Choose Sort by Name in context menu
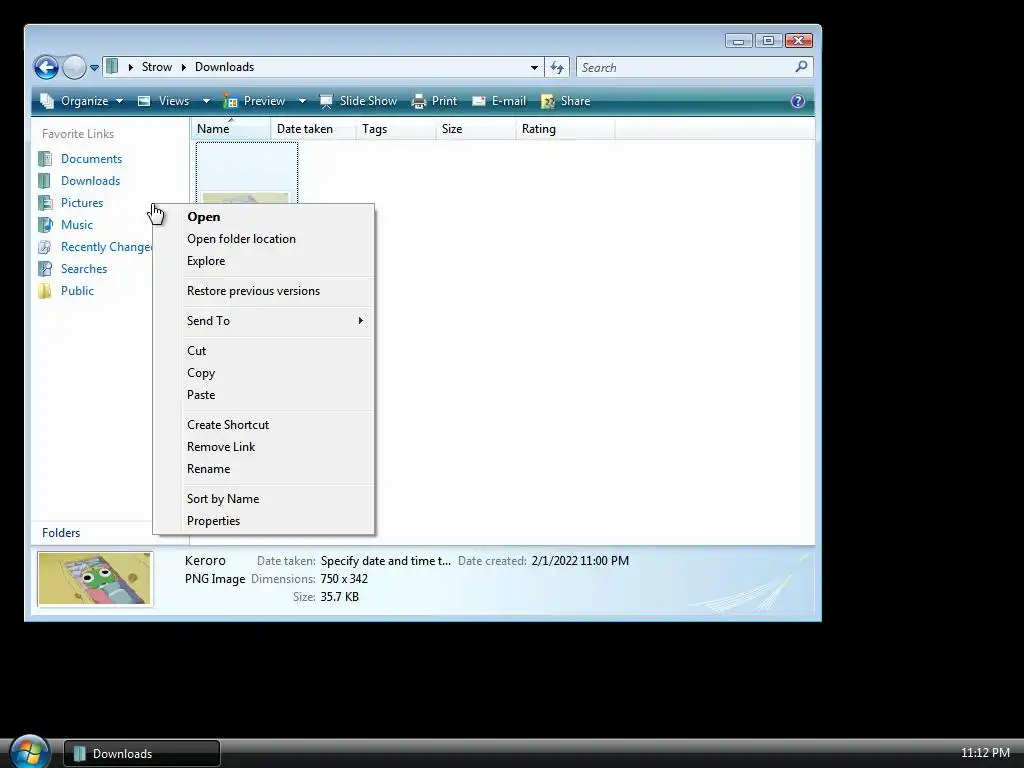This screenshot has width=1024, height=768. point(264,499)
